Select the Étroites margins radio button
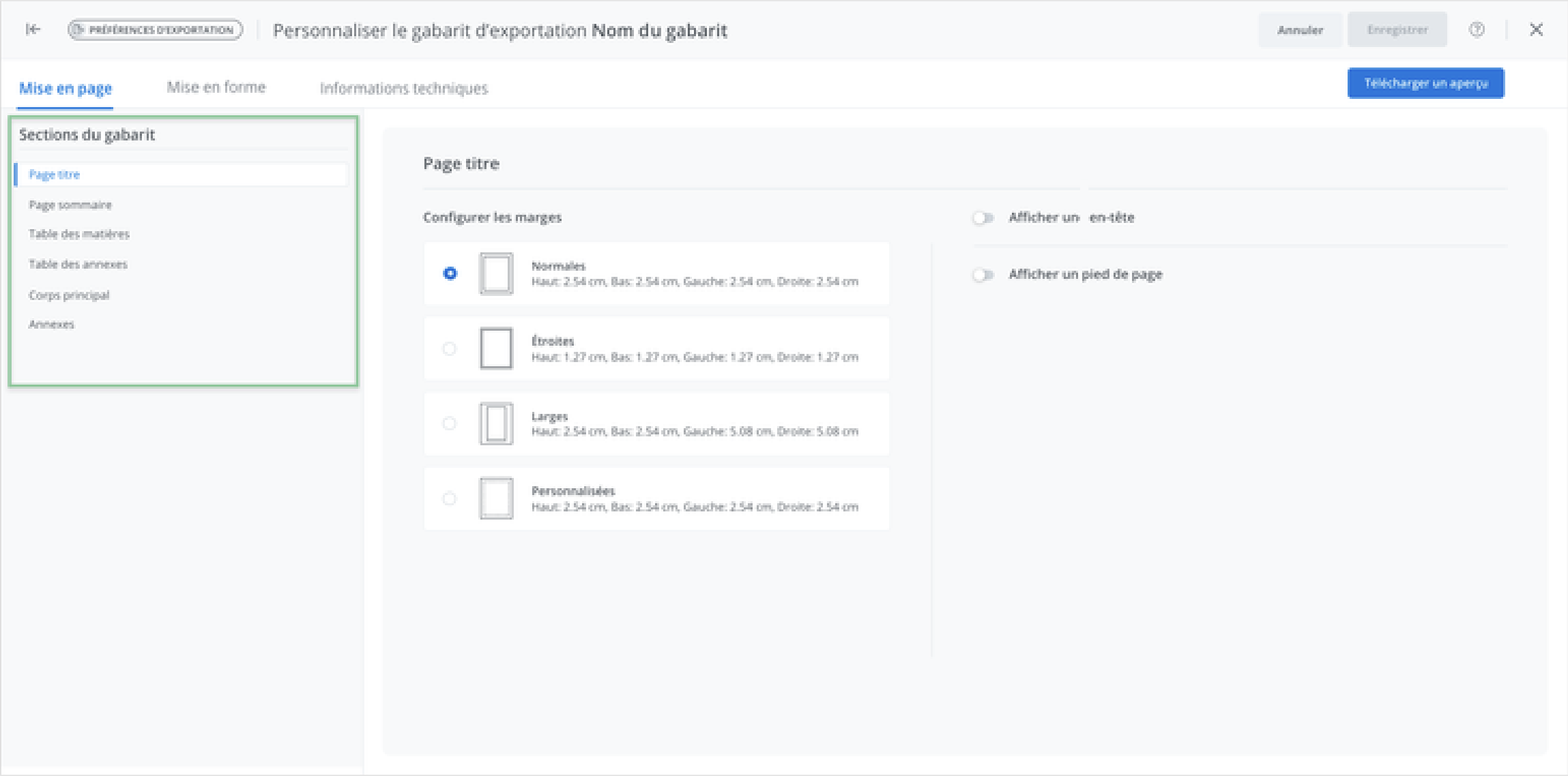 click(x=449, y=348)
